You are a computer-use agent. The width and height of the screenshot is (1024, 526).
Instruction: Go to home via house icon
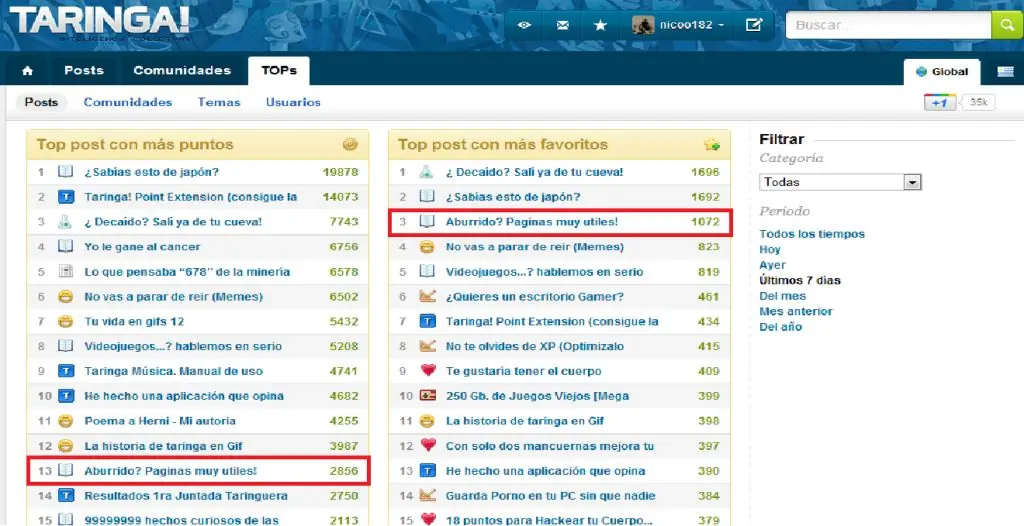(27, 71)
